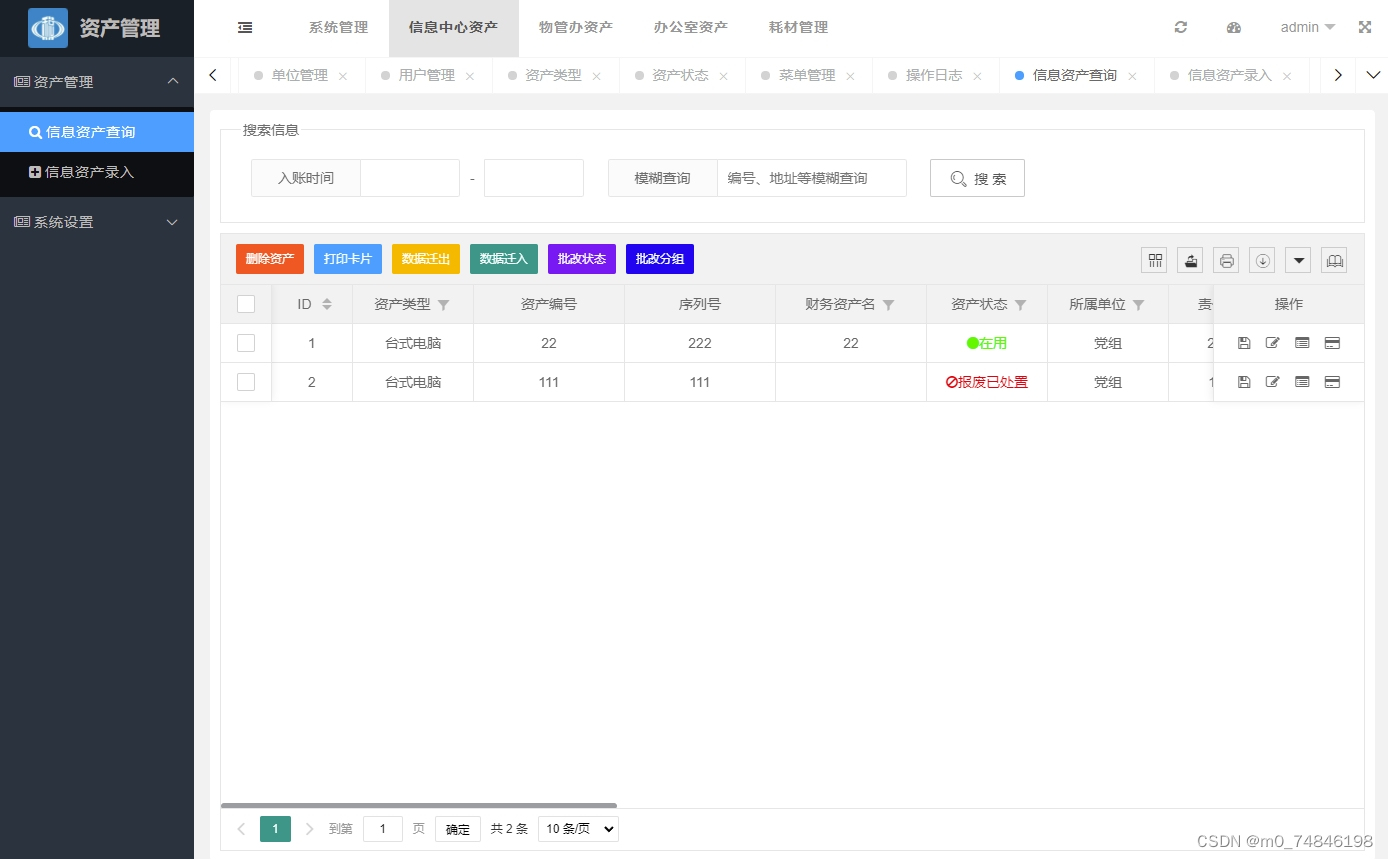1388x859 pixels.
Task: Click the funnel filter on 财务资产名 column
Action: 888,305
